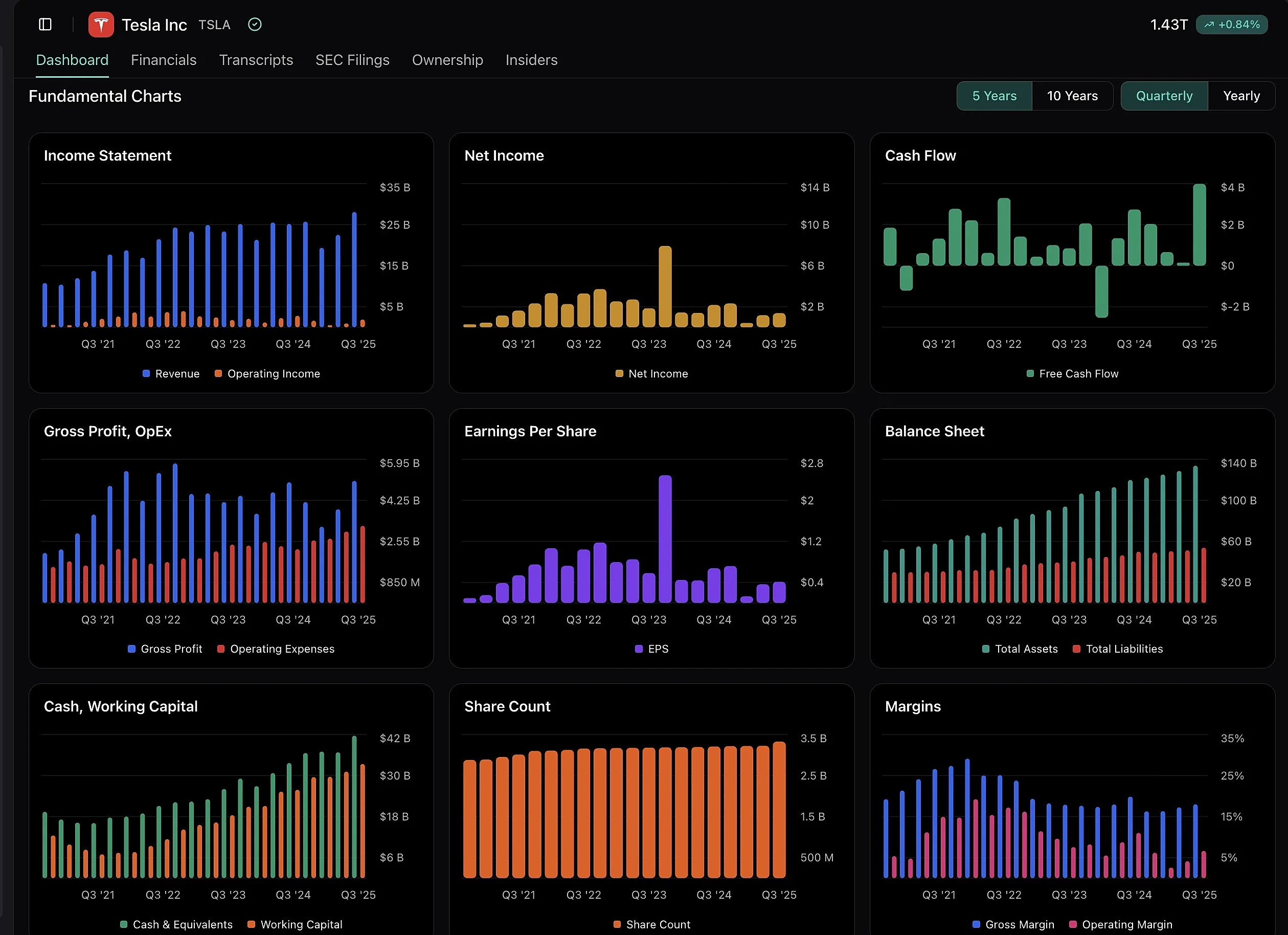This screenshot has height=935, width=1288.
Task: Click the sidebar collapse icon
Action: [x=45, y=25]
